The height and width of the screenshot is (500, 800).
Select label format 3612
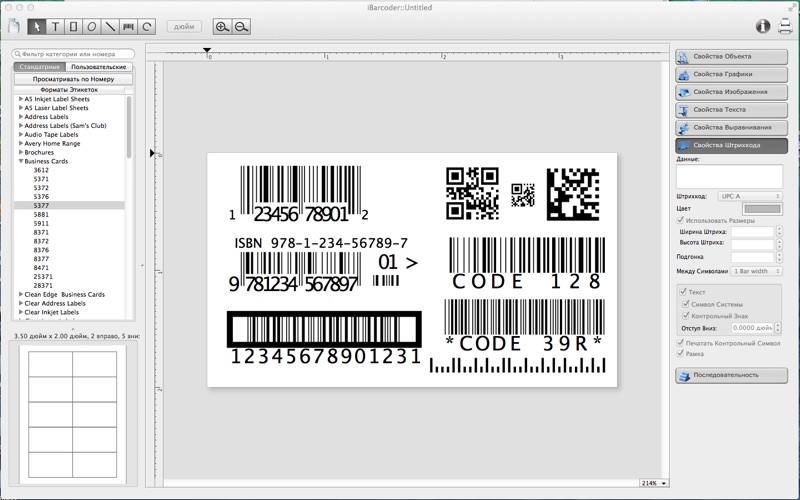(41, 170)
